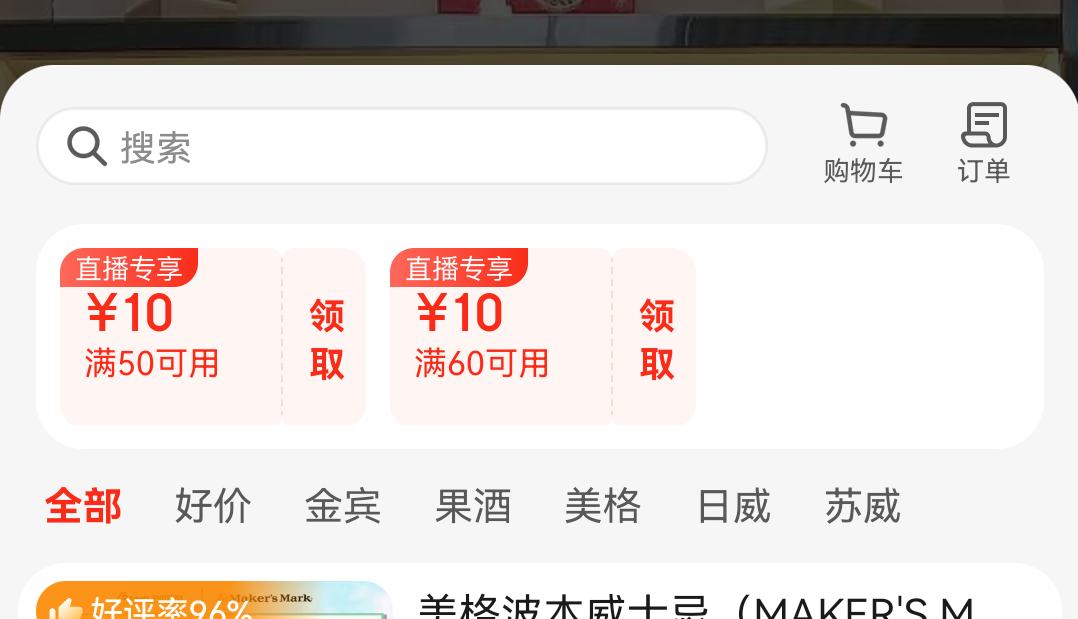This screenshot has width=1078, height=619.
Task: Open the 果酒 category tab
Action: pyautogui.click(x=473, y=506)
